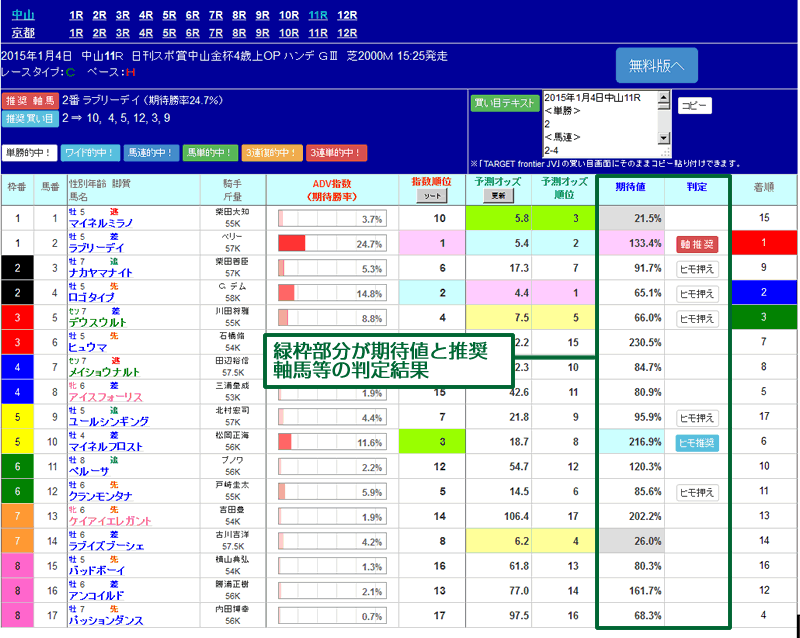
Task: Click the コピー button
Action: tap(694, 106)
